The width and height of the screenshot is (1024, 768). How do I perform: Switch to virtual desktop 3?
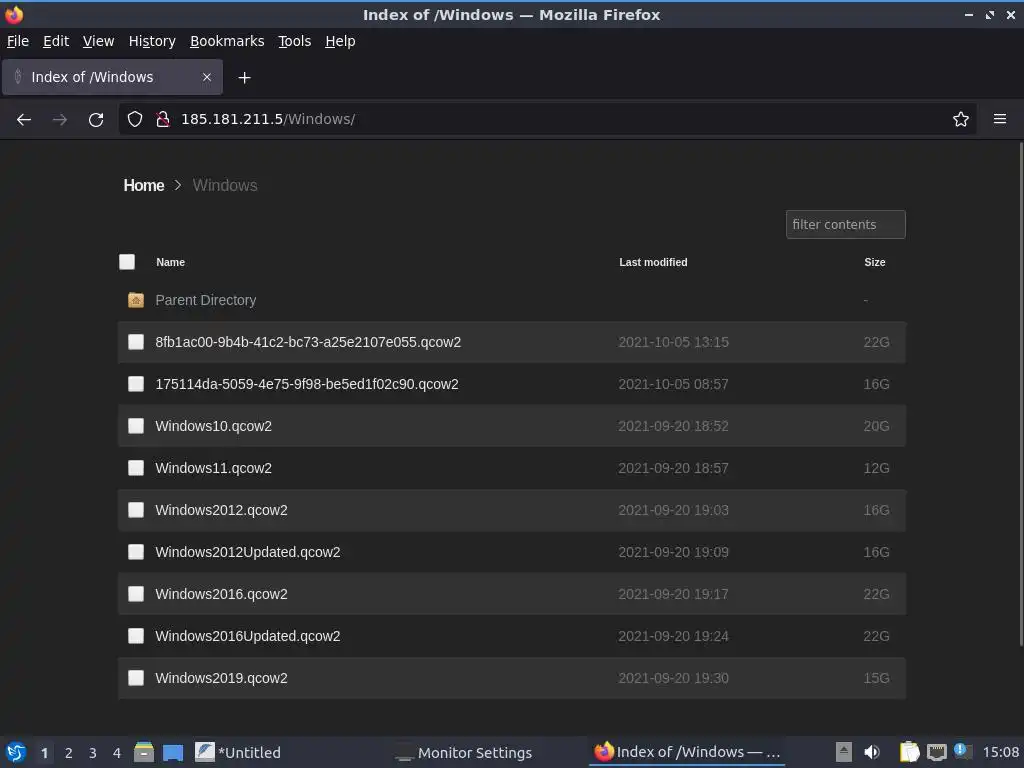[x=93, y=753]
